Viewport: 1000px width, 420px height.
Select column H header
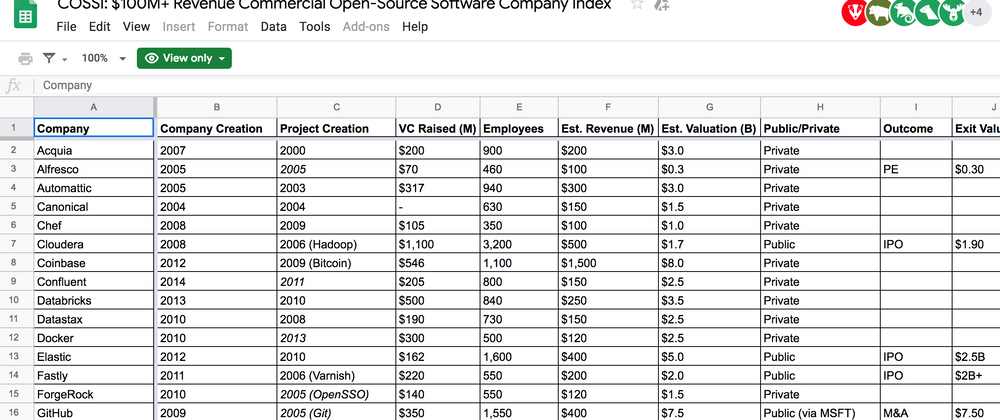pyautogui.click(x=820, y=107)
